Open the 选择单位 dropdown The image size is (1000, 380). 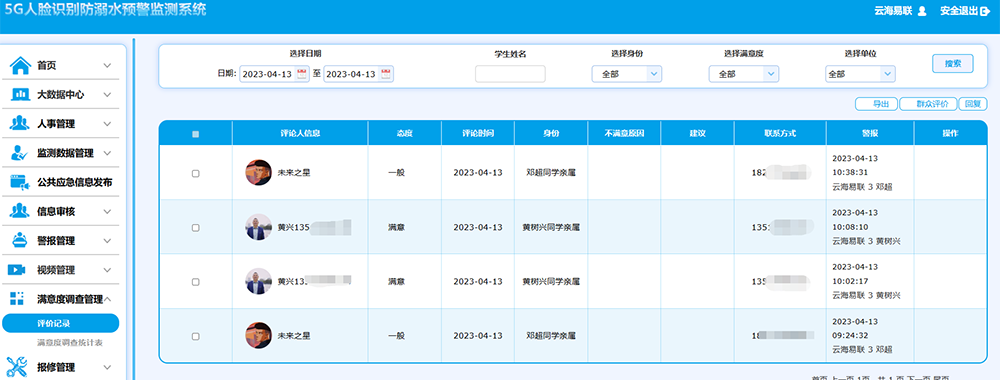pyautogui.click(x=860, y=74)
